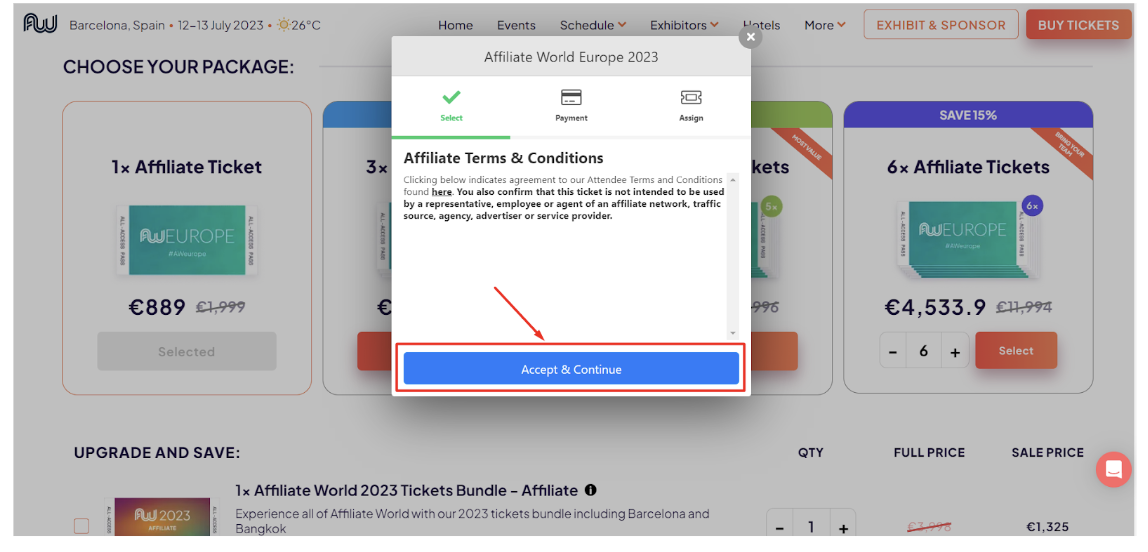Screen dimensions: 1148x552
Task: Click the SALE PRICE column header
Action: 1047,452
